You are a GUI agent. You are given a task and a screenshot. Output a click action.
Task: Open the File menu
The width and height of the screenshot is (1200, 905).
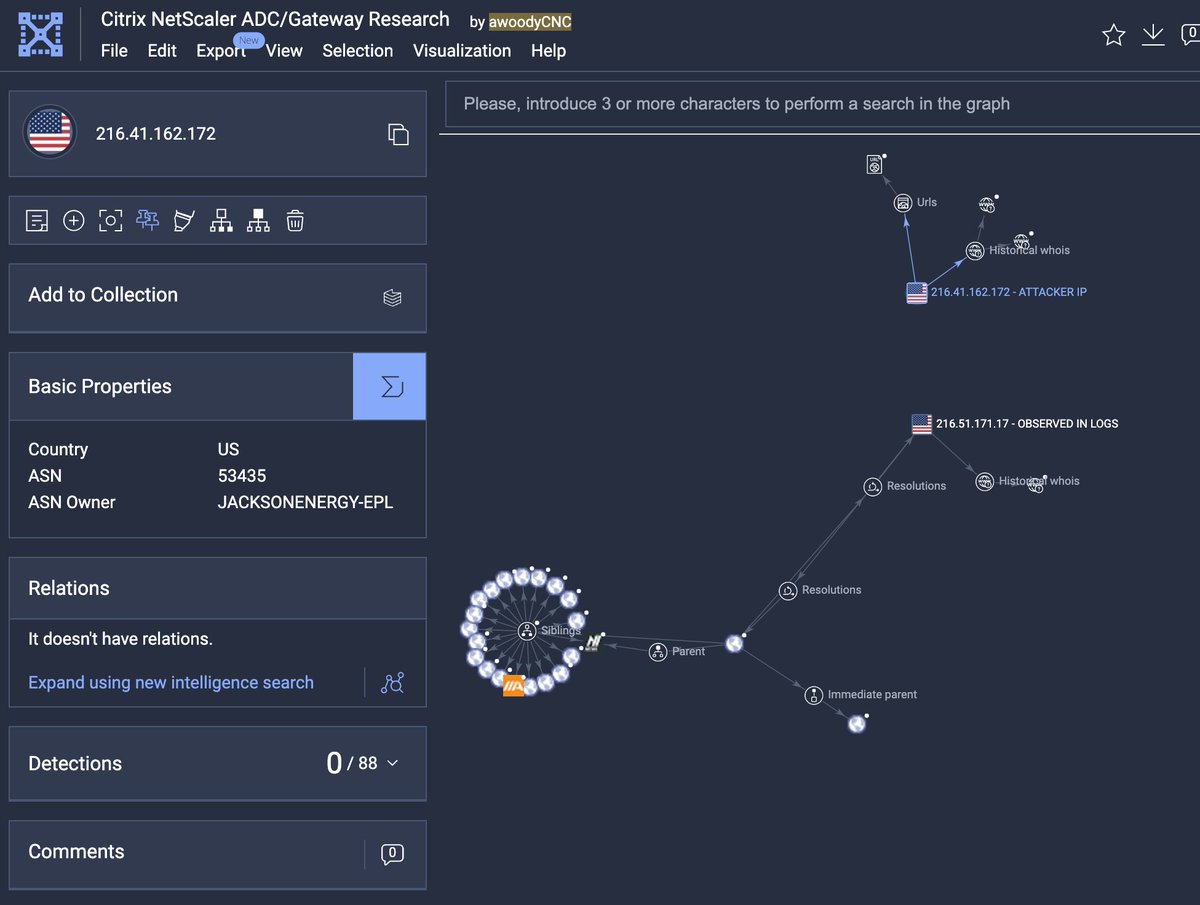[x=114, y=50]
